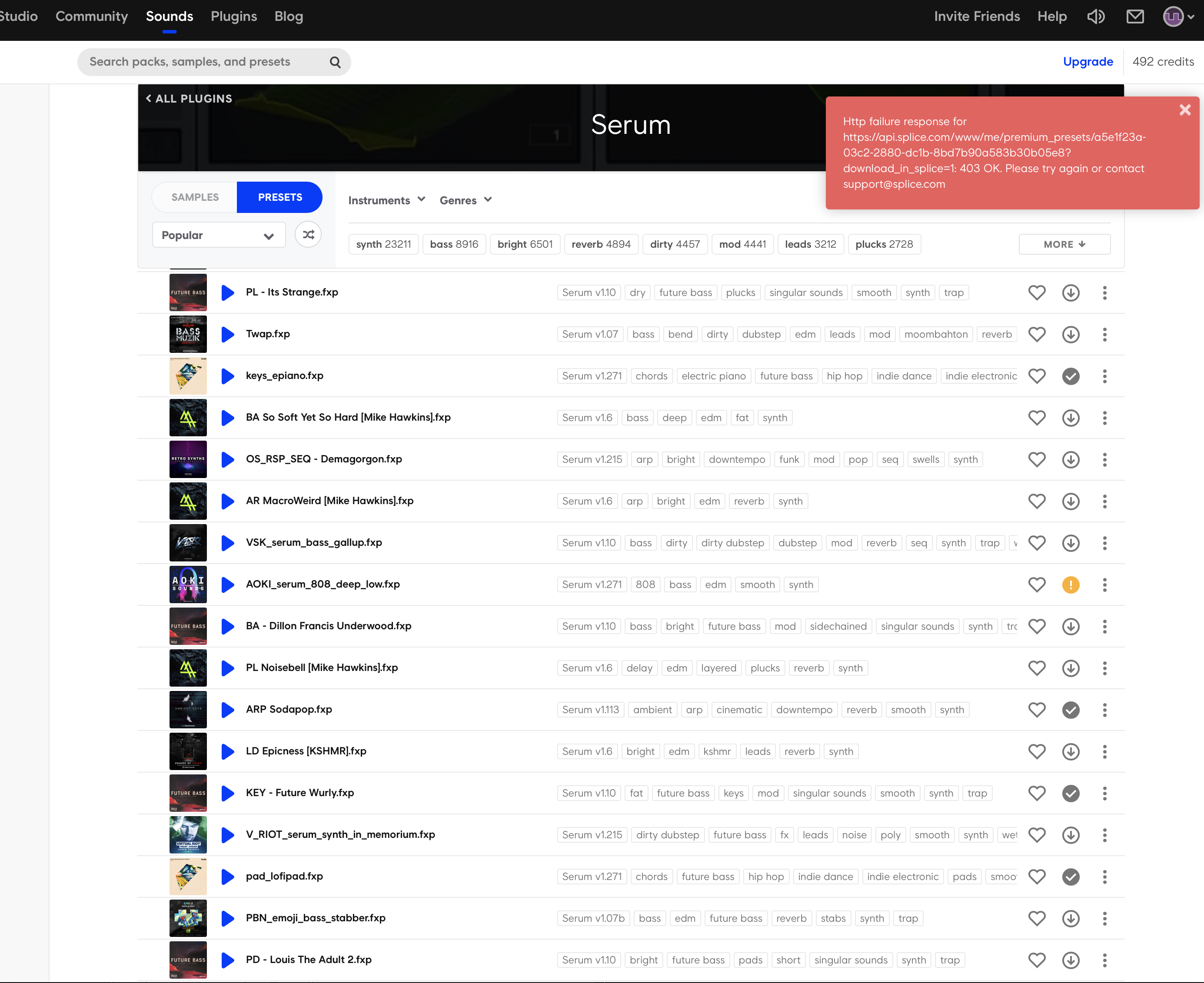Expand the Genres filter dropdown

pos(466,200)
